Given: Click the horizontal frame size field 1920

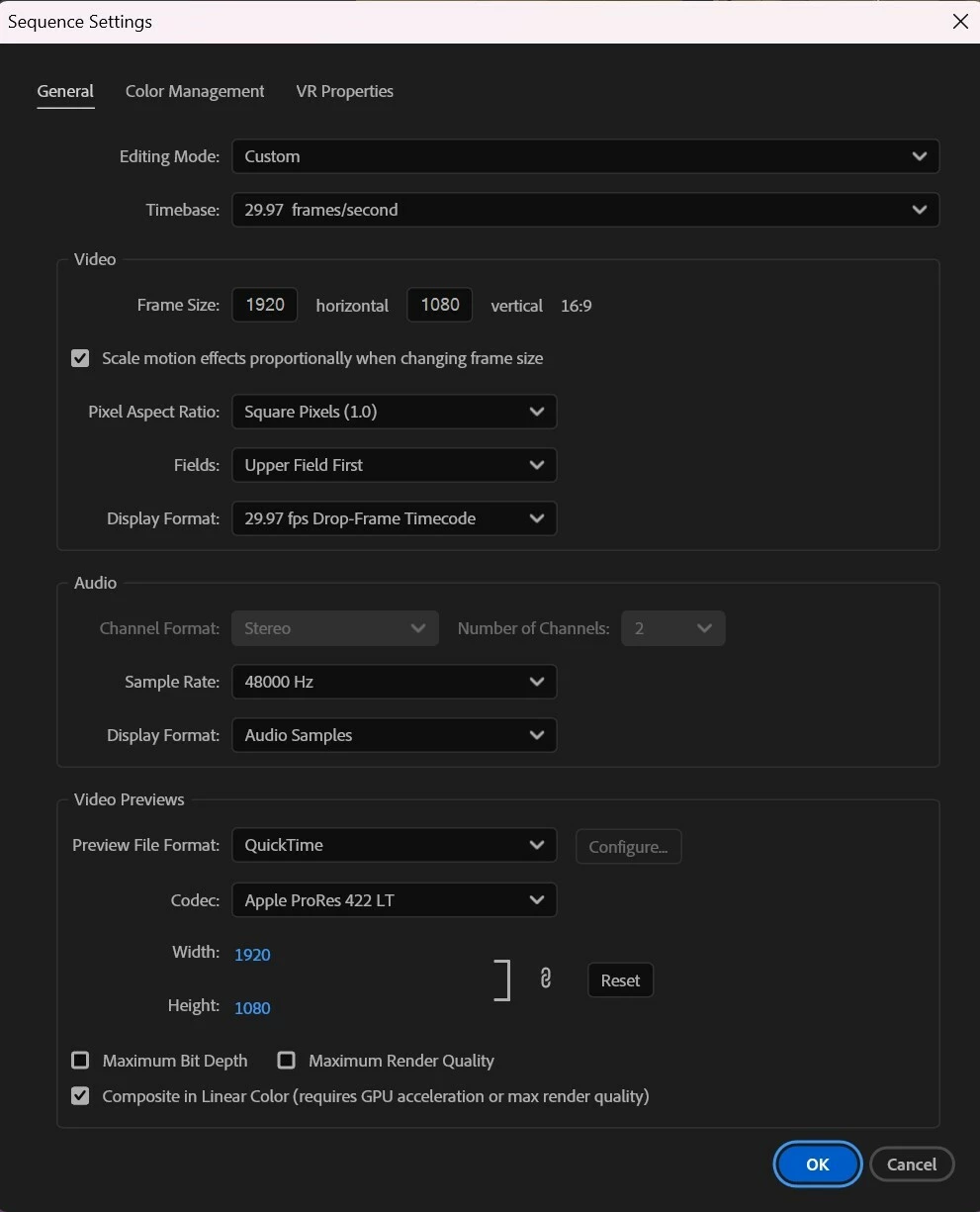Looking at the screenshot, I should pyautogui.click(x=265, y=305).
